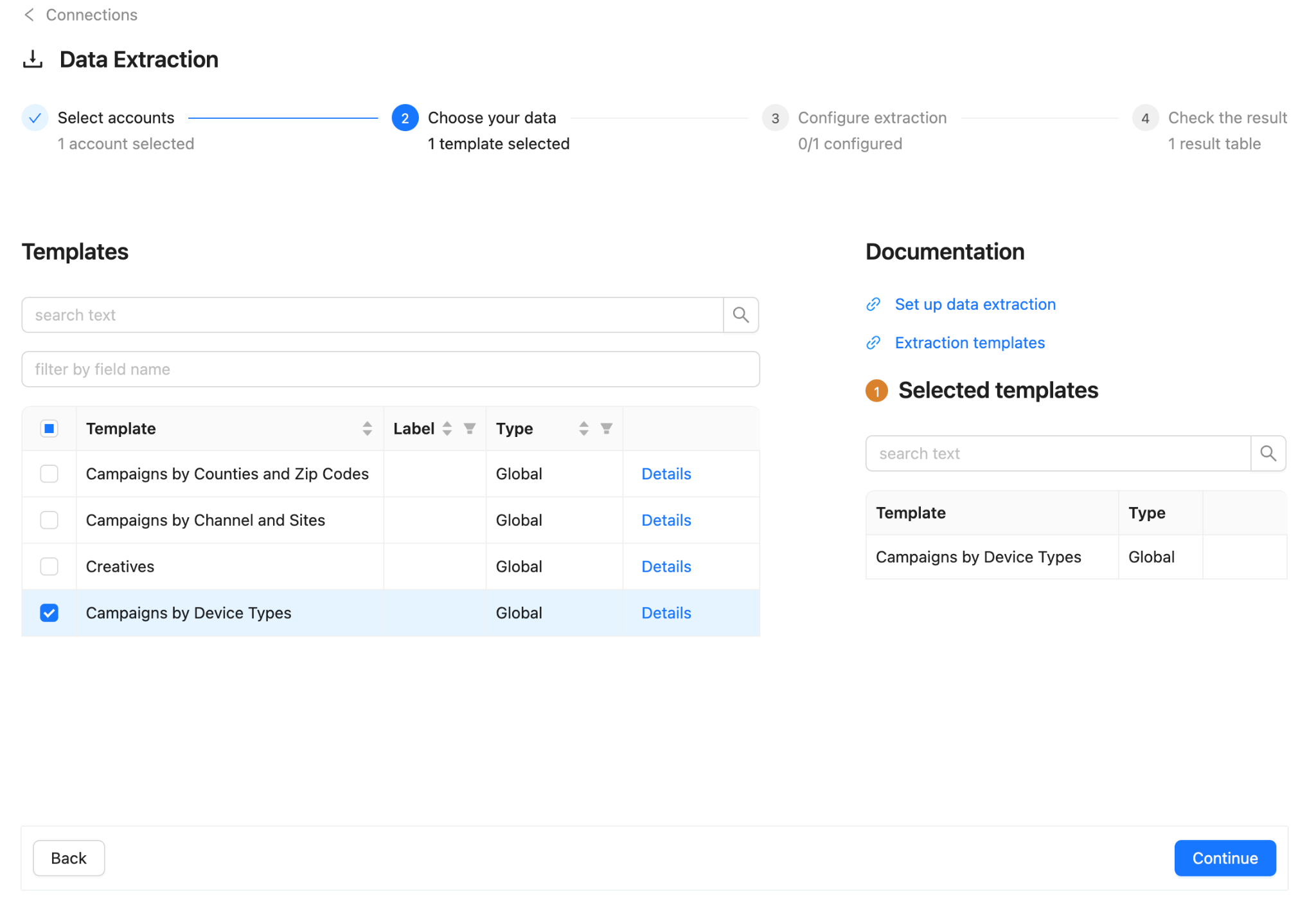
Task: Sort by Label column arrows
Action: pyautogui.click(x=447, y=429)
